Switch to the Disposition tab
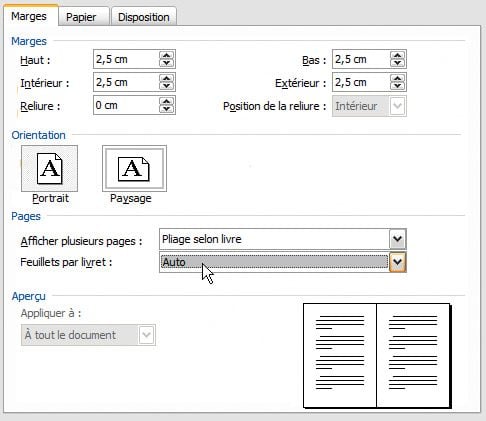This screenshot has height=421, width=486. tap(144, 17)
